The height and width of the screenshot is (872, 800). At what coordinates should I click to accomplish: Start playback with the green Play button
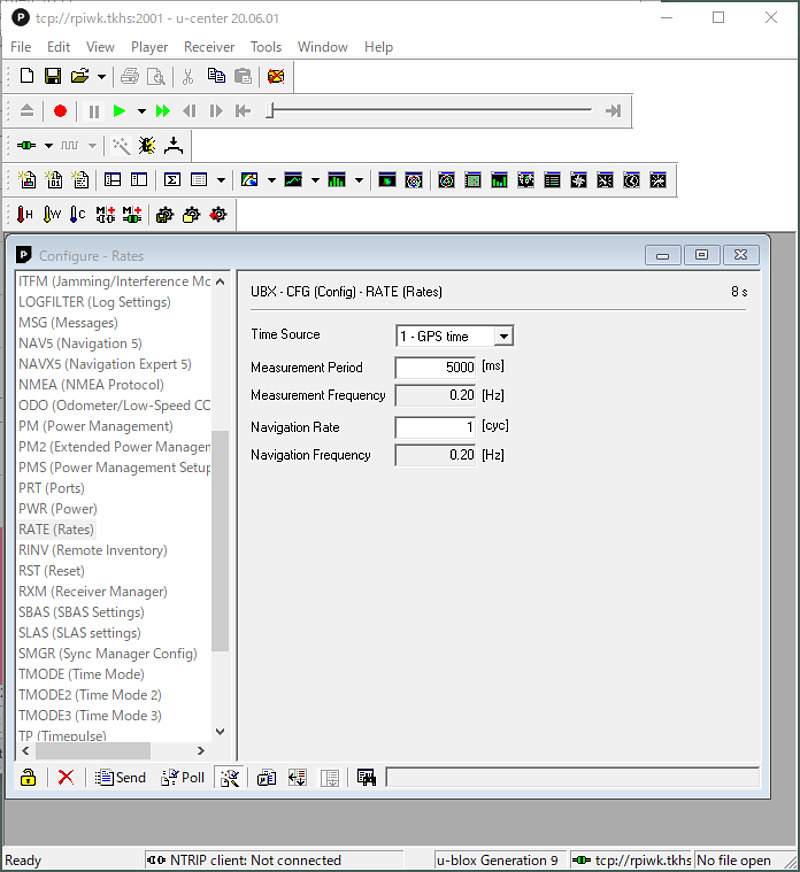tap(119, 111)
